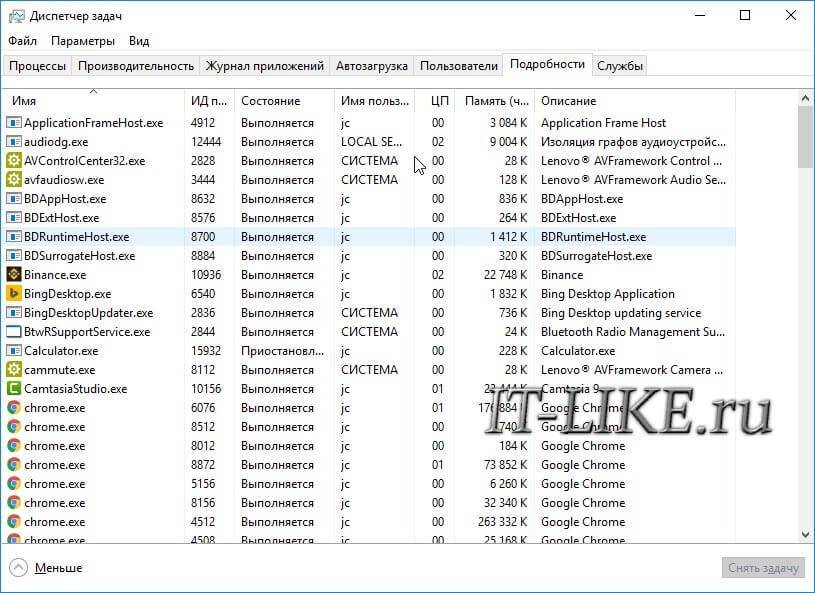Viewport: 815px width, 593px height.
Task: Click the avfaudiosw.exe gear icon
Action: click(x=14, y=180)
